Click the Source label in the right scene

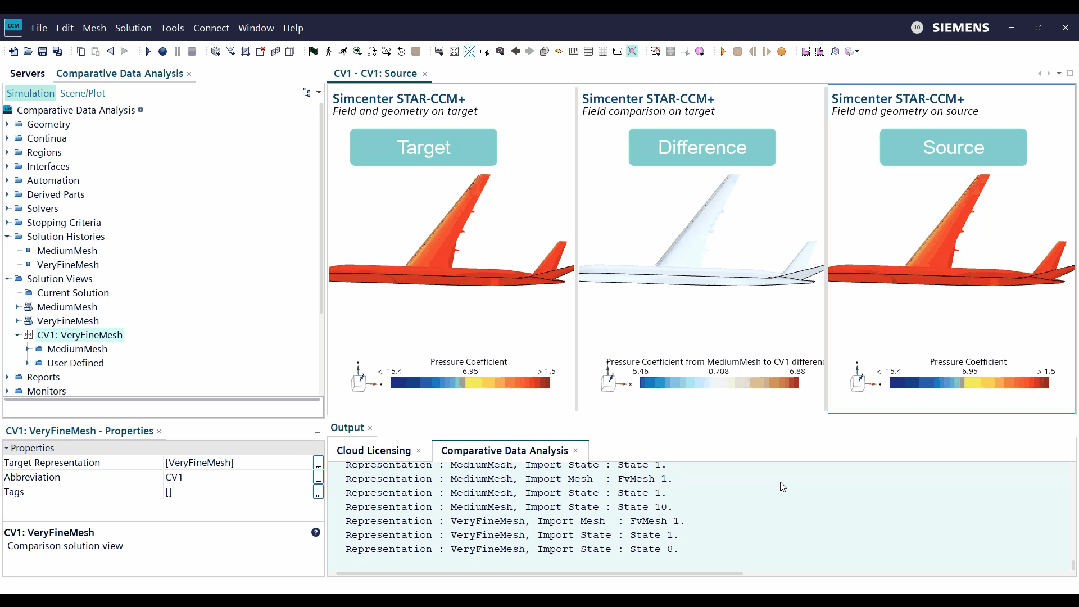[x=953, y=147]
